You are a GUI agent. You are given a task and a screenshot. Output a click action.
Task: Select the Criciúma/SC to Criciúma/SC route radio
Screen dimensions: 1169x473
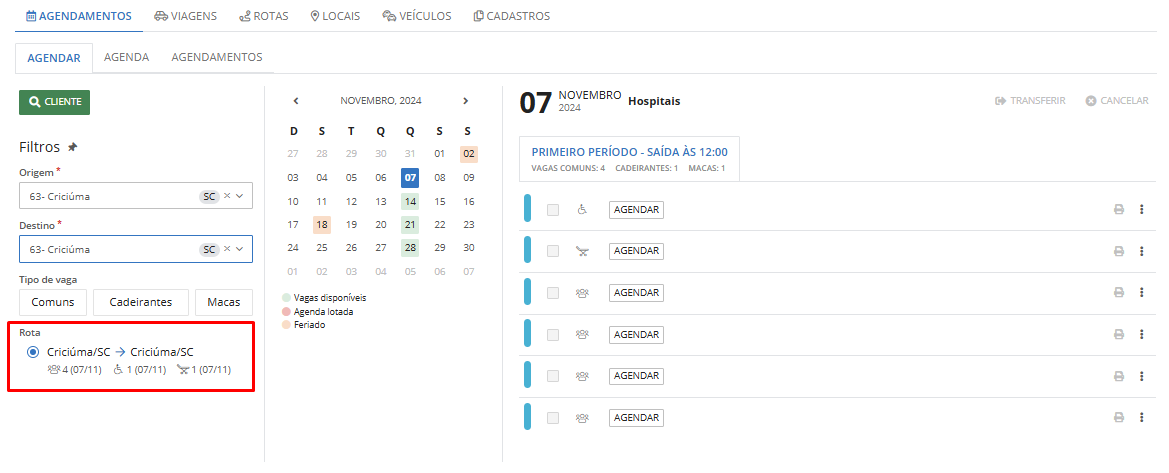(33, 352)
